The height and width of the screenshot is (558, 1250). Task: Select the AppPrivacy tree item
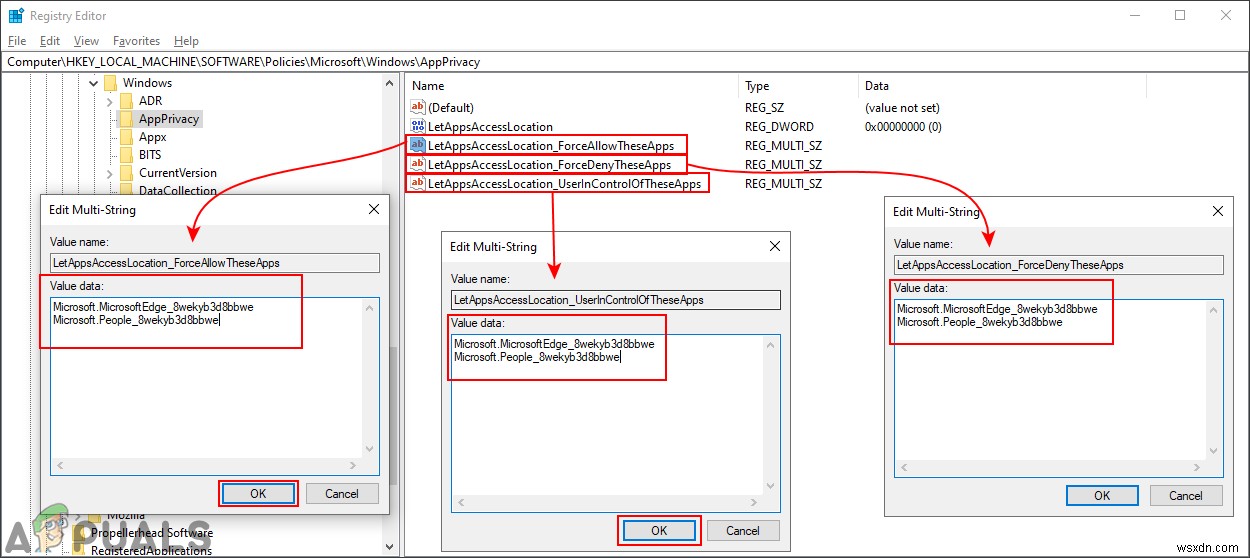click(169, 119)
